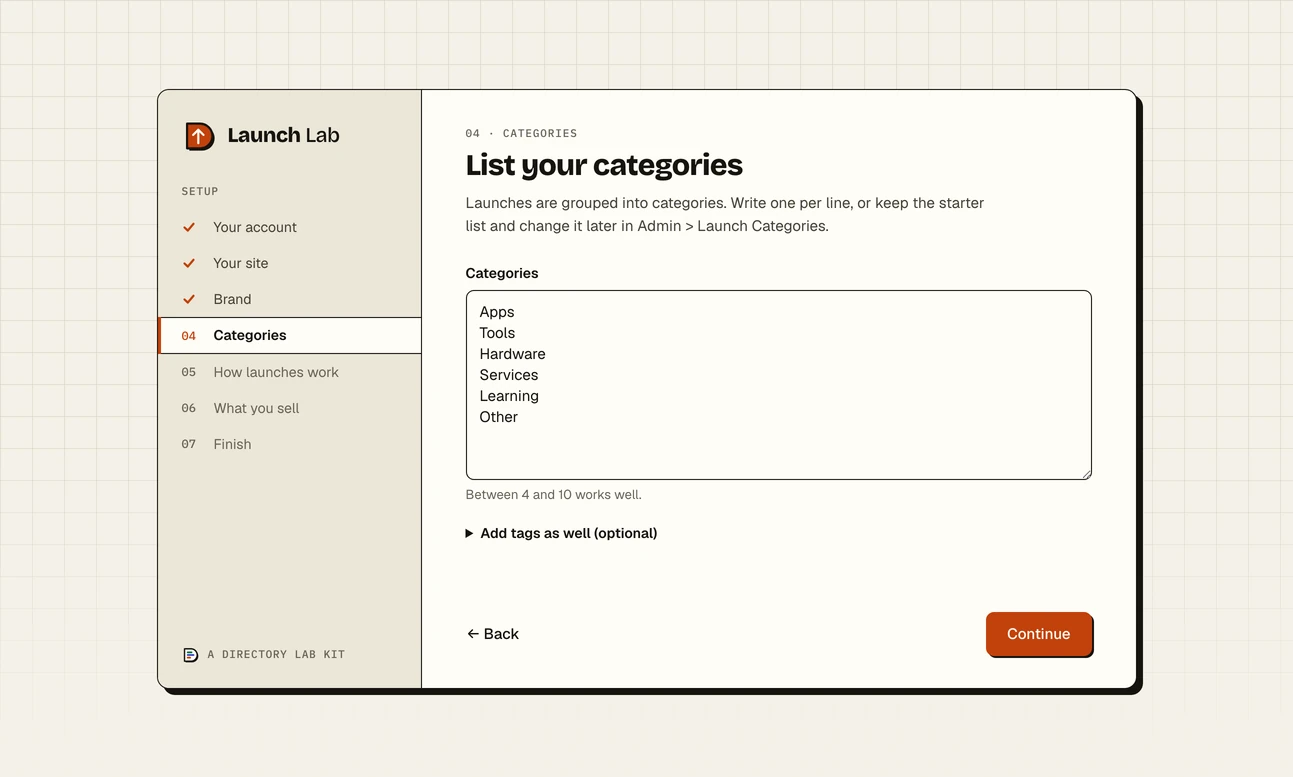Click the Between 4 and 10 hint text

click(x=554, y=495)
